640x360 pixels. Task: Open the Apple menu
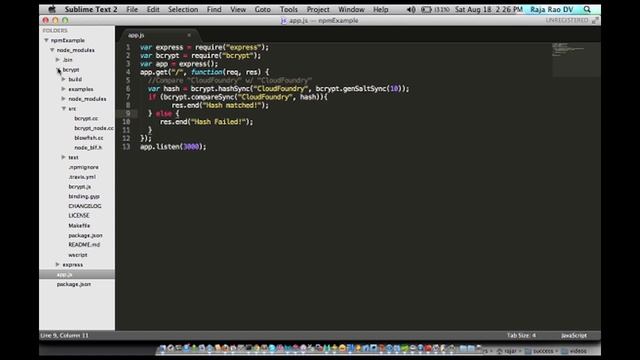(x=52, y=9)
